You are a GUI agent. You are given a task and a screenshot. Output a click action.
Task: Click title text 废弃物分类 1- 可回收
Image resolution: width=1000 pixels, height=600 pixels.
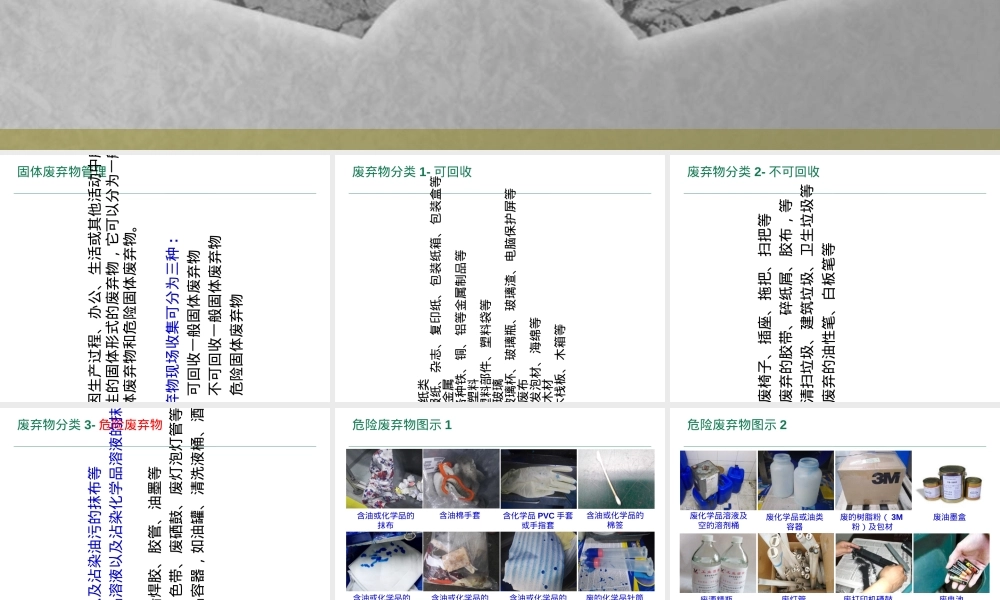coord(412,172)
